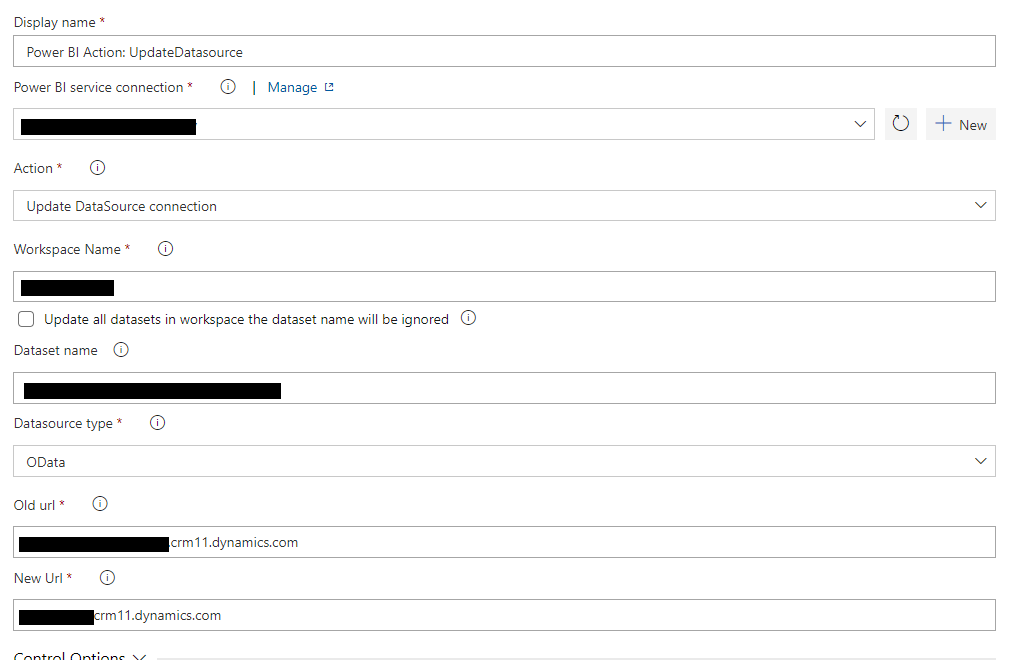The height and width of the screenshot is (660, 1011).
Task: Edit the New Url field
Action: pyautogui.click(x=504, y=616)
